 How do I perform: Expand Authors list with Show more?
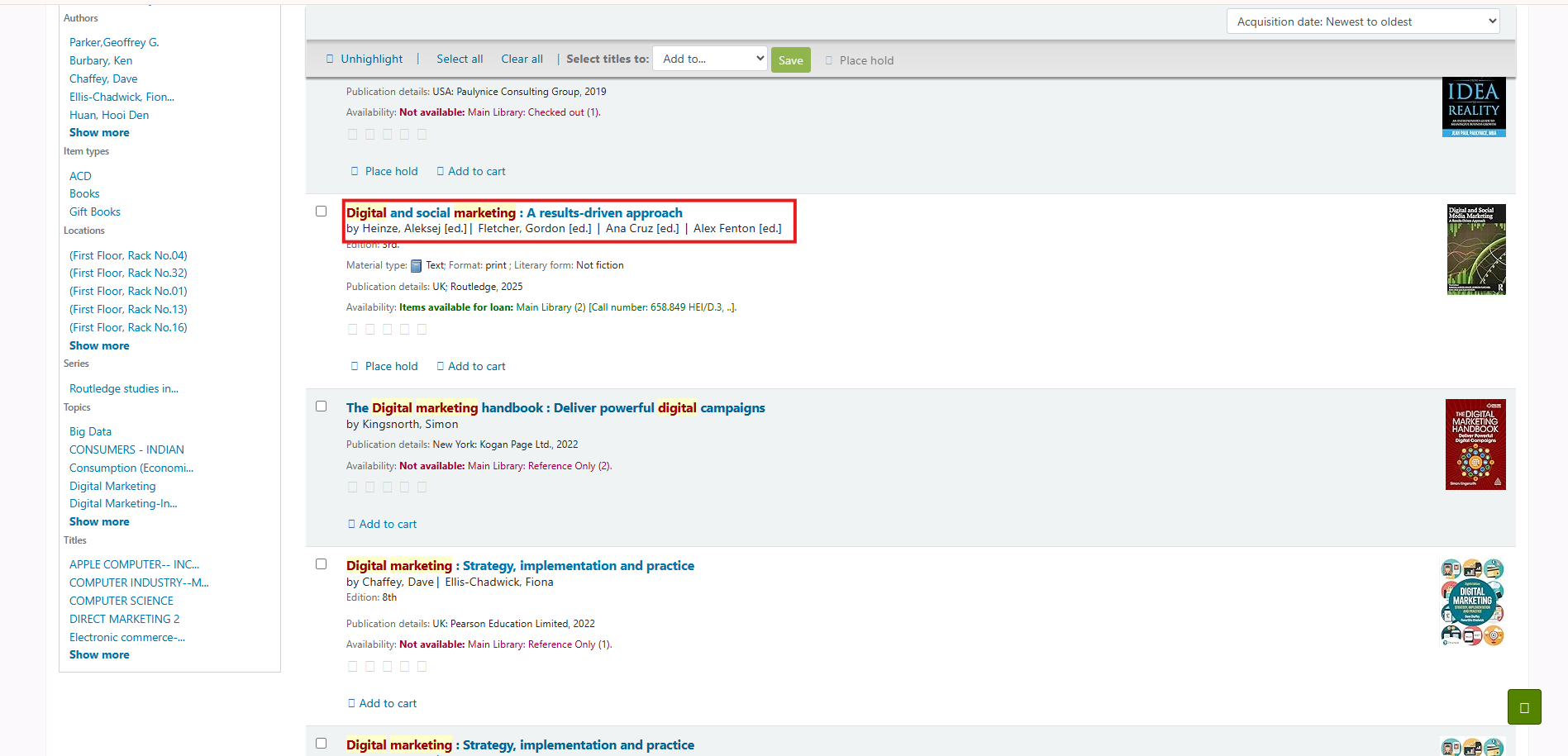click(x=99, y=133)
